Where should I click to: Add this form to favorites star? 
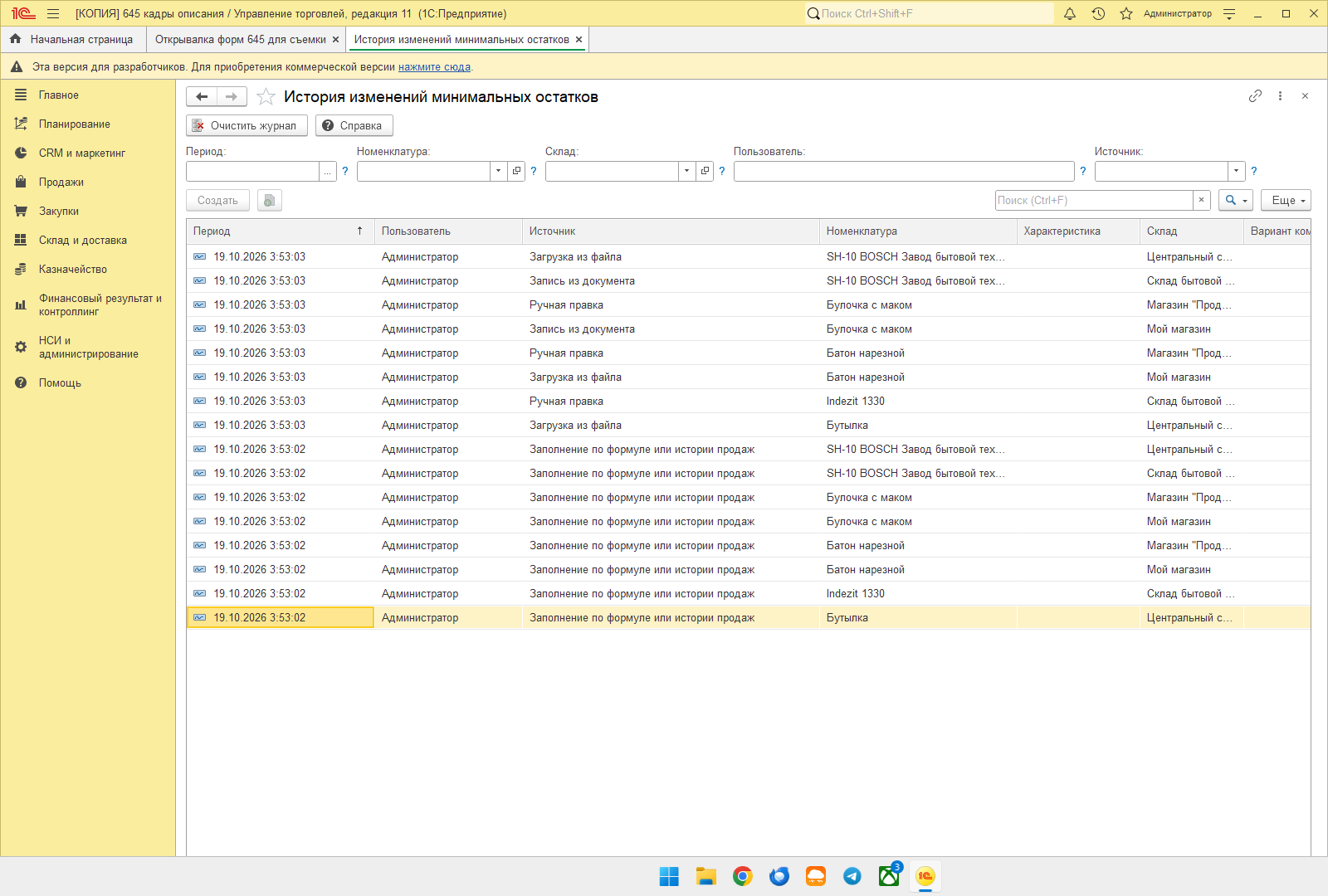(266, 97)
